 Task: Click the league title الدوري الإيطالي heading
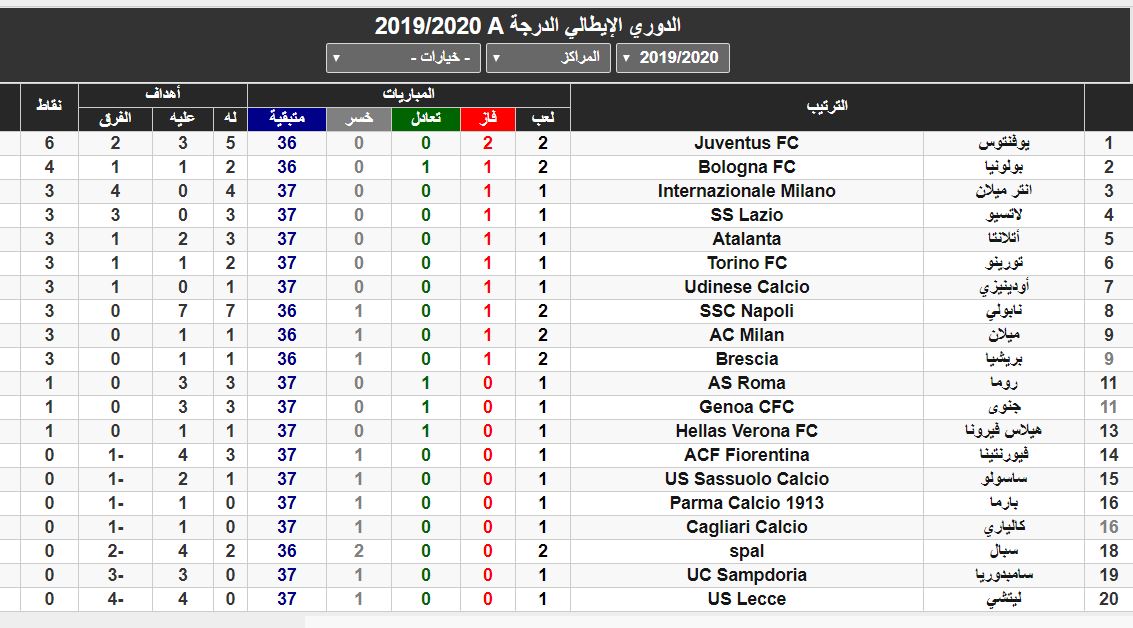(x=528, y=25)
